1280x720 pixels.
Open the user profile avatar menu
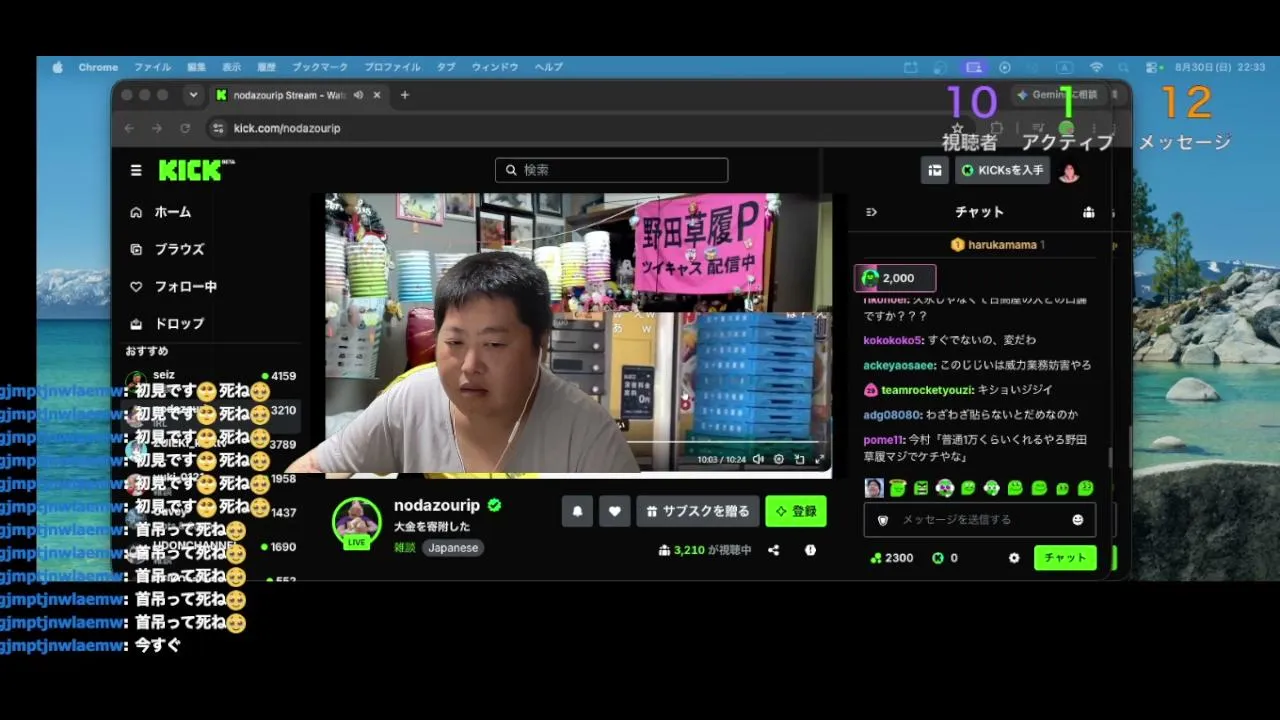1069,172
